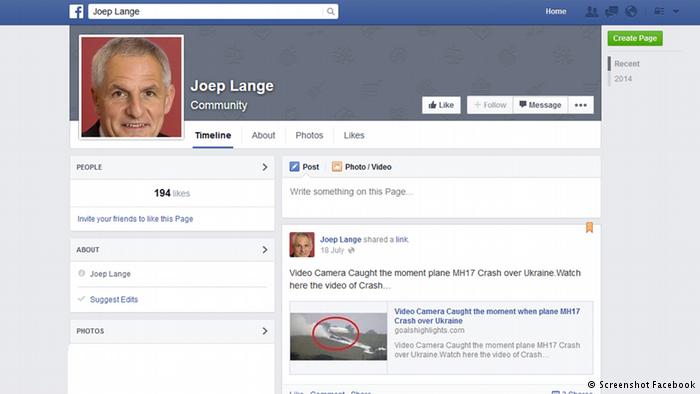Click the 194 likes count
Screen dimensions: 700x394
coord(172,193)
